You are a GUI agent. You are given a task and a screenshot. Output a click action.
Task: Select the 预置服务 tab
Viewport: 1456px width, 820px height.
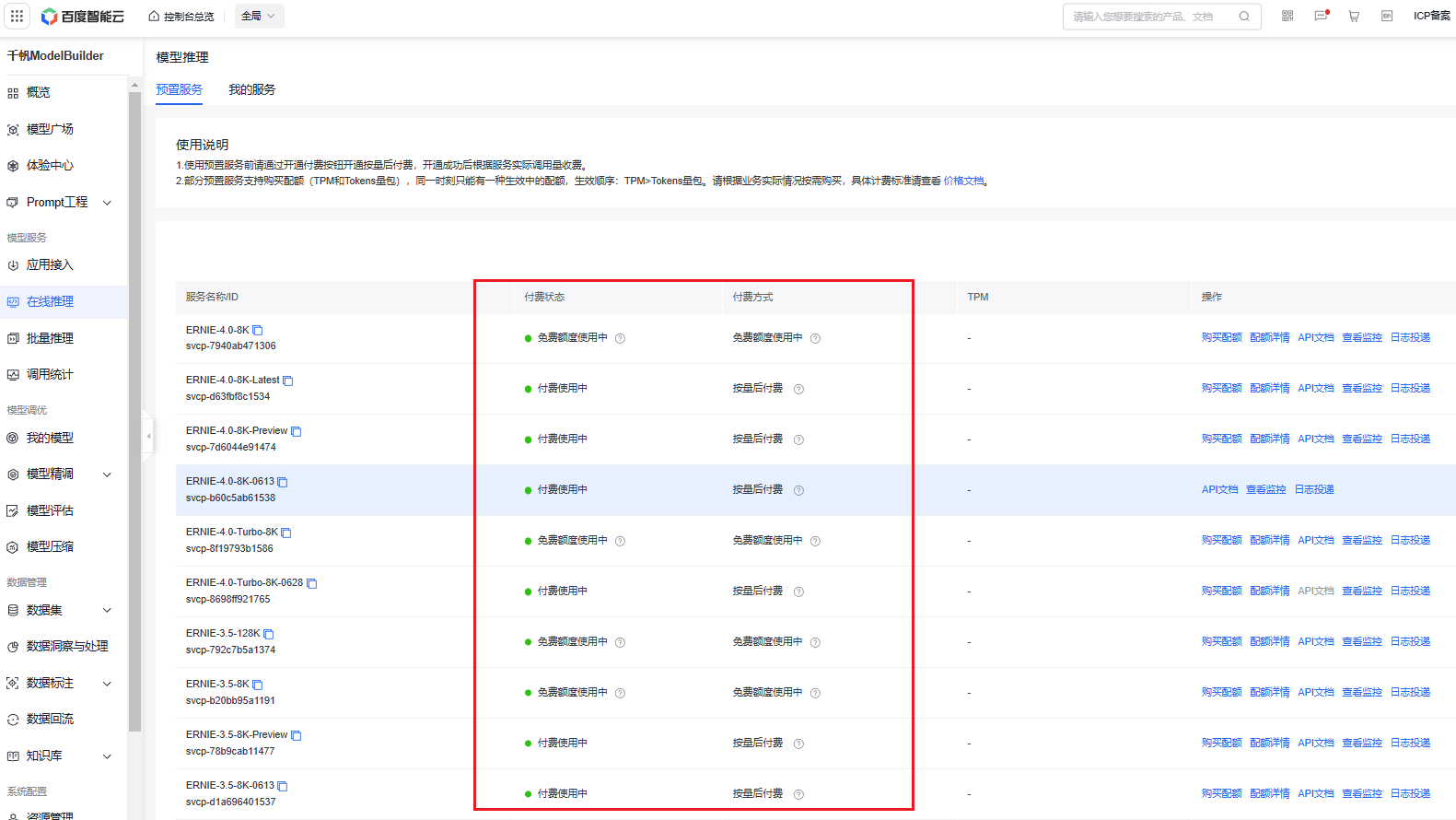pos(179,89)
